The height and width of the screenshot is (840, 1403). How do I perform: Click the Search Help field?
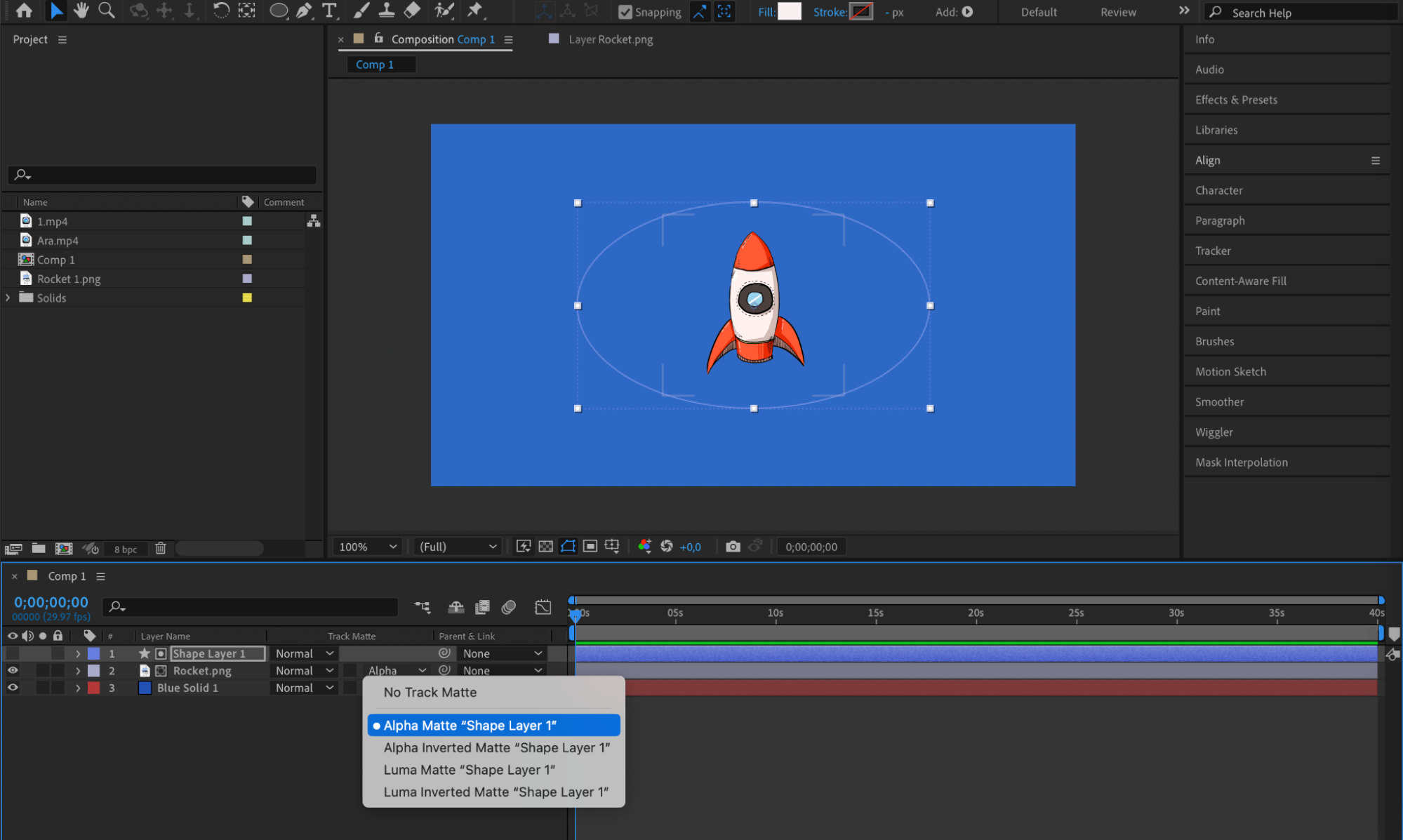[1305, 13]
